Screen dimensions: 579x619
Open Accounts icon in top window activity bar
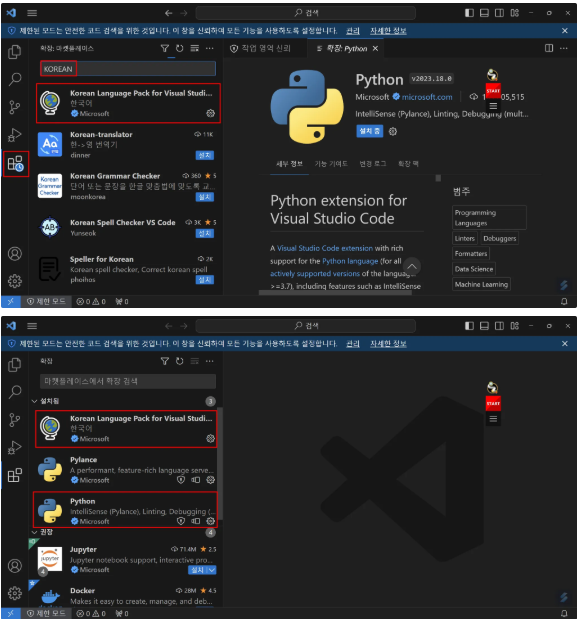tap(15, 253)
